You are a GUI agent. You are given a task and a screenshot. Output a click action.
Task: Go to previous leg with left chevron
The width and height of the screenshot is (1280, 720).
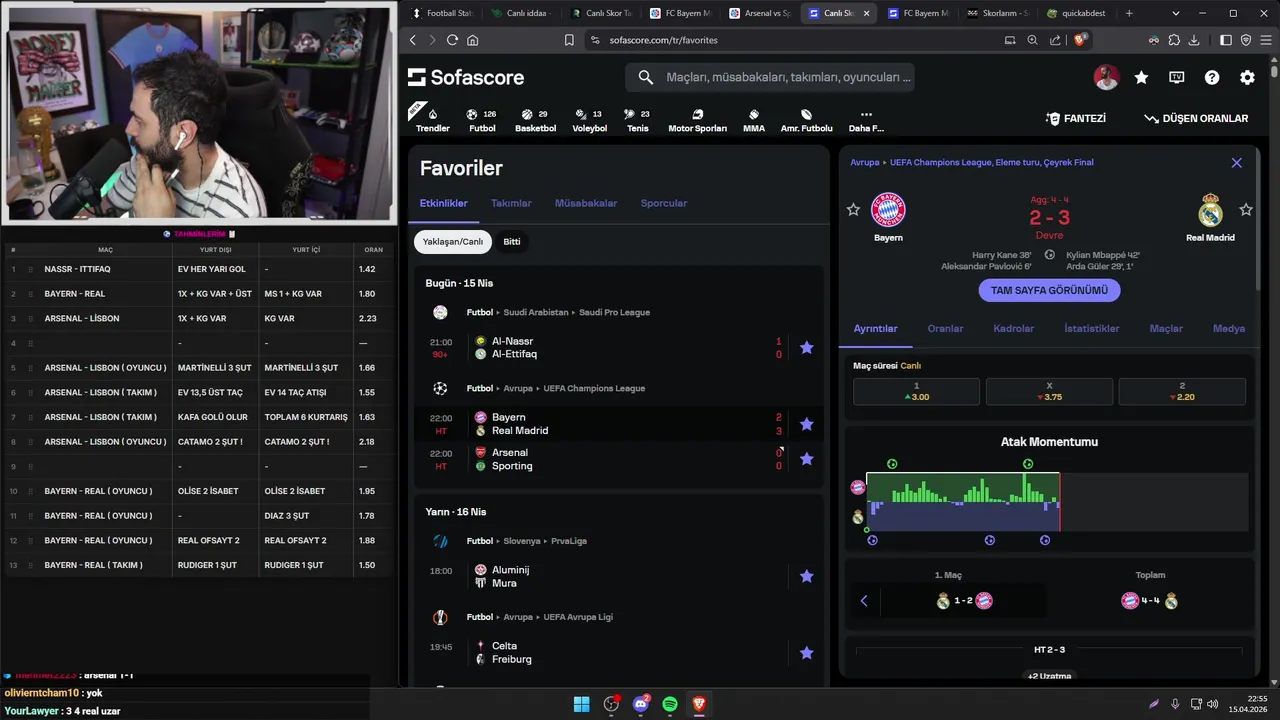(x=864, y=601)
